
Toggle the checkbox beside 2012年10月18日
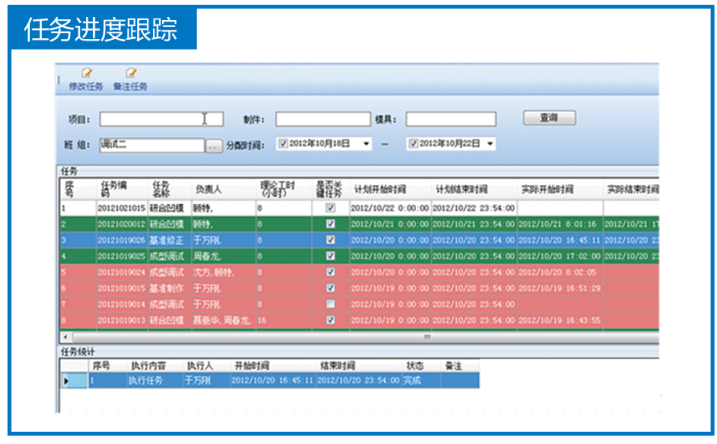[283, 144]
